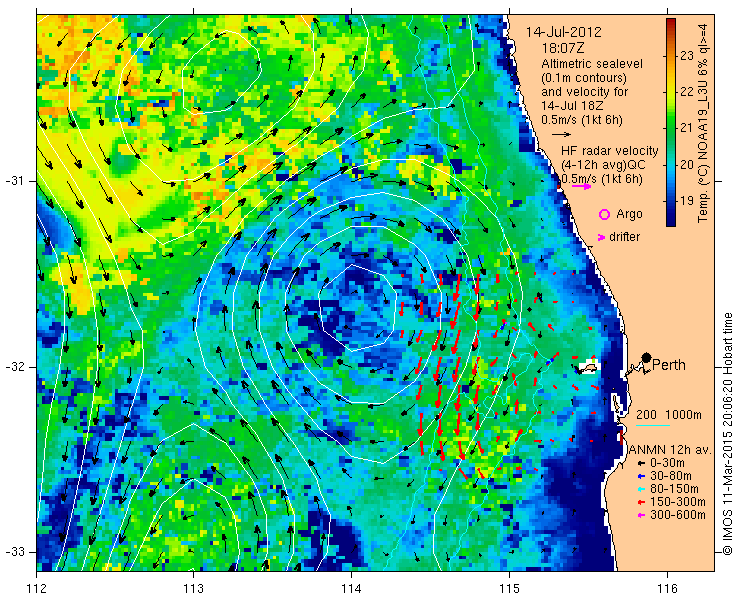
Task: Click the temperature colour bar
Action: (671, 122)
